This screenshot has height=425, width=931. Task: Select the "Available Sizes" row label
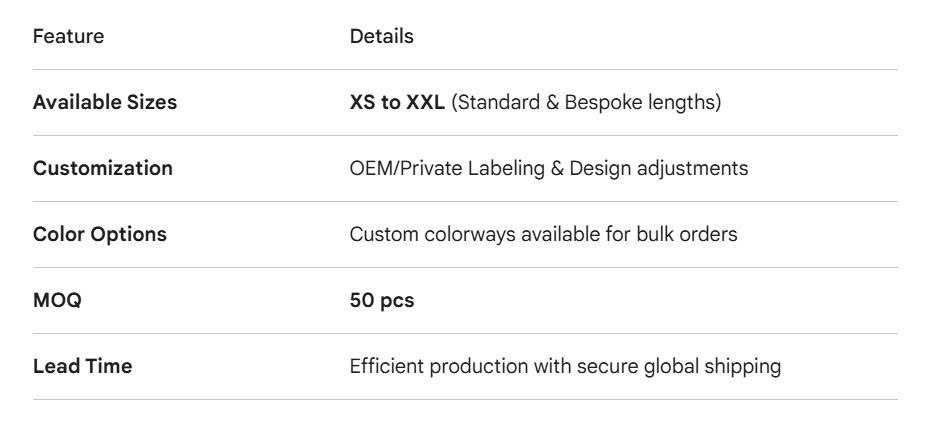(105, 103)
